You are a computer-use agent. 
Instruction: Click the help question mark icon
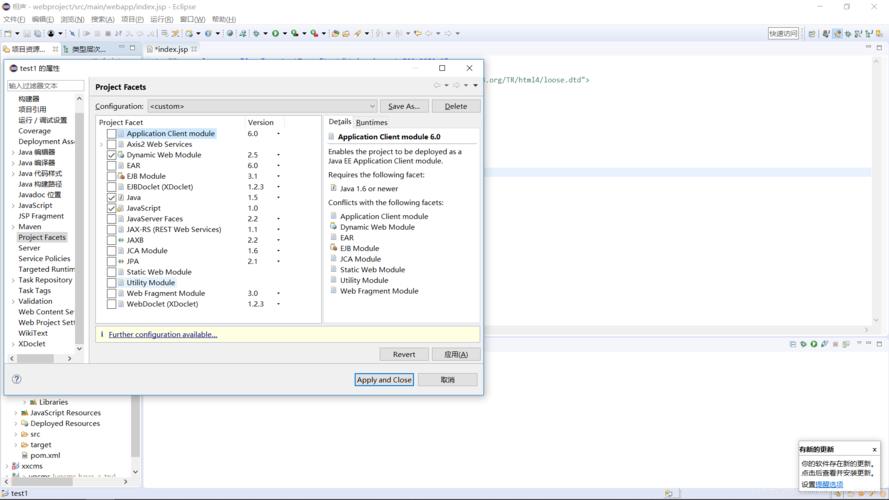click(16, 379)
